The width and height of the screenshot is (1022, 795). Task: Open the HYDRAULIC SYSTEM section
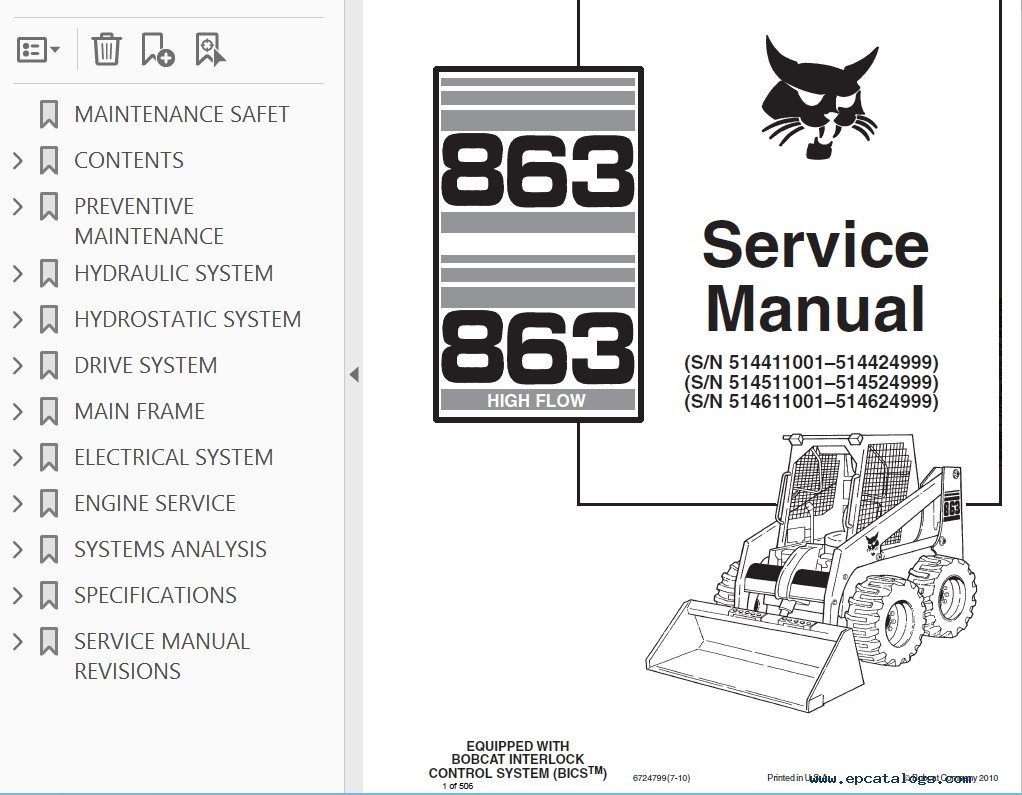coord(174,274)
